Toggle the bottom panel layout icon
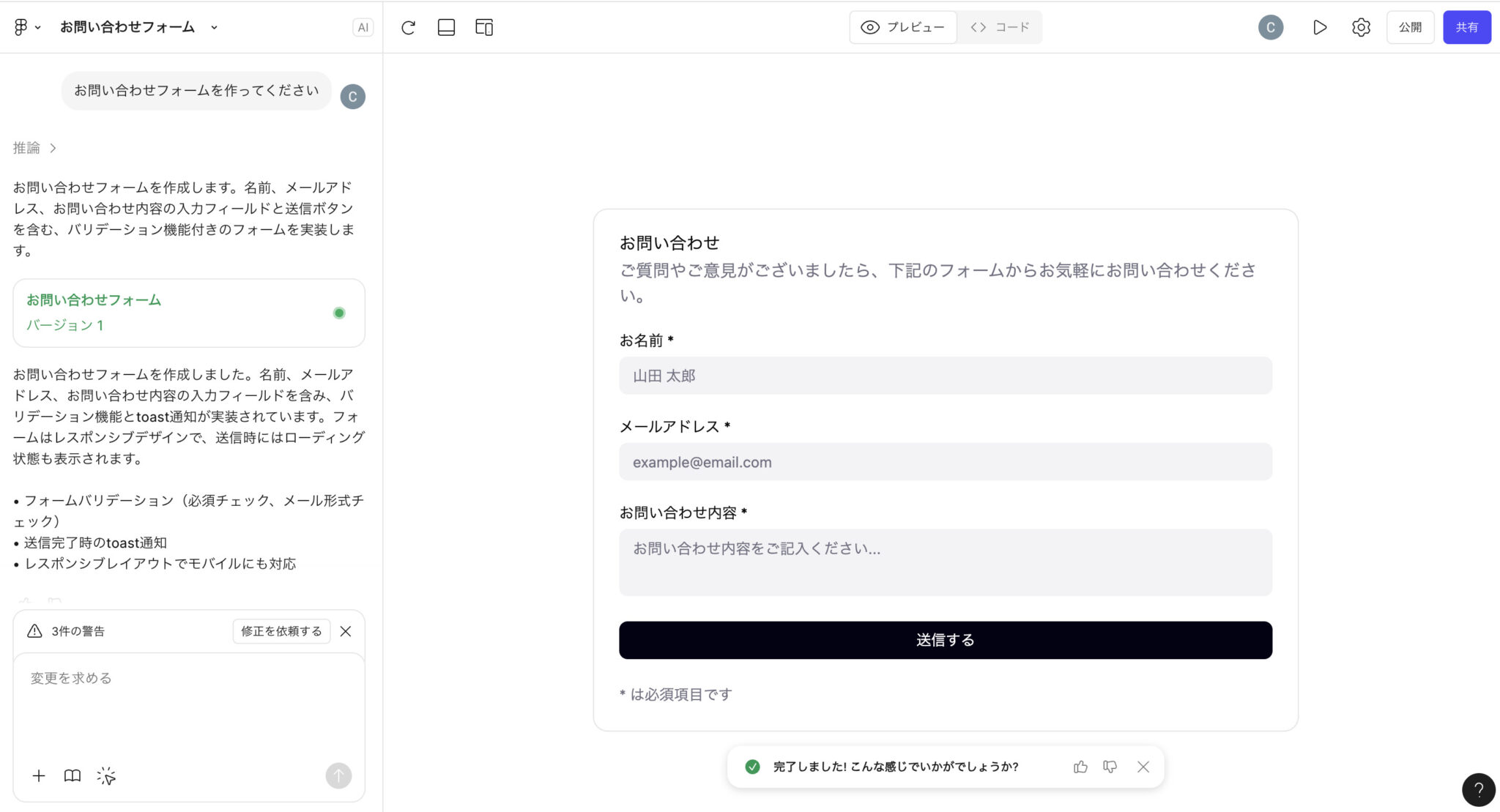This screenshot has width=1500, height=812. click(446, 28)
